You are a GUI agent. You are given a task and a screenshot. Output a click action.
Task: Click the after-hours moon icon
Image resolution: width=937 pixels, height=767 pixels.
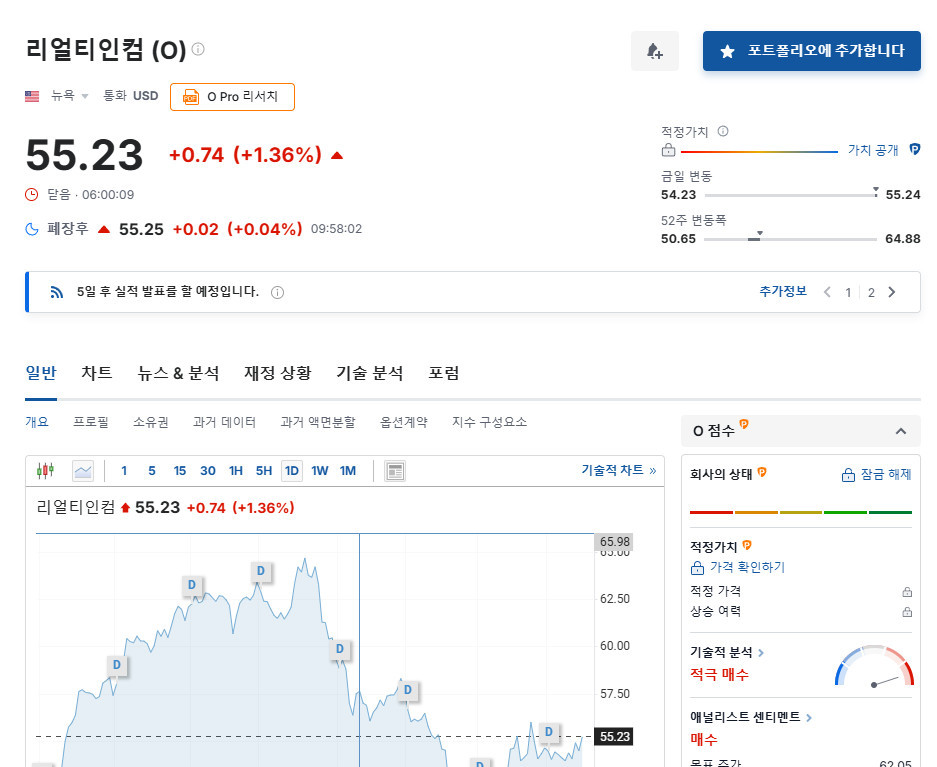point(32,229)
